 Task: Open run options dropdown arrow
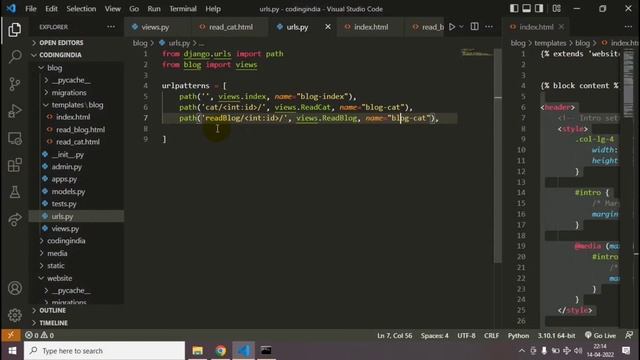[461, 27]
